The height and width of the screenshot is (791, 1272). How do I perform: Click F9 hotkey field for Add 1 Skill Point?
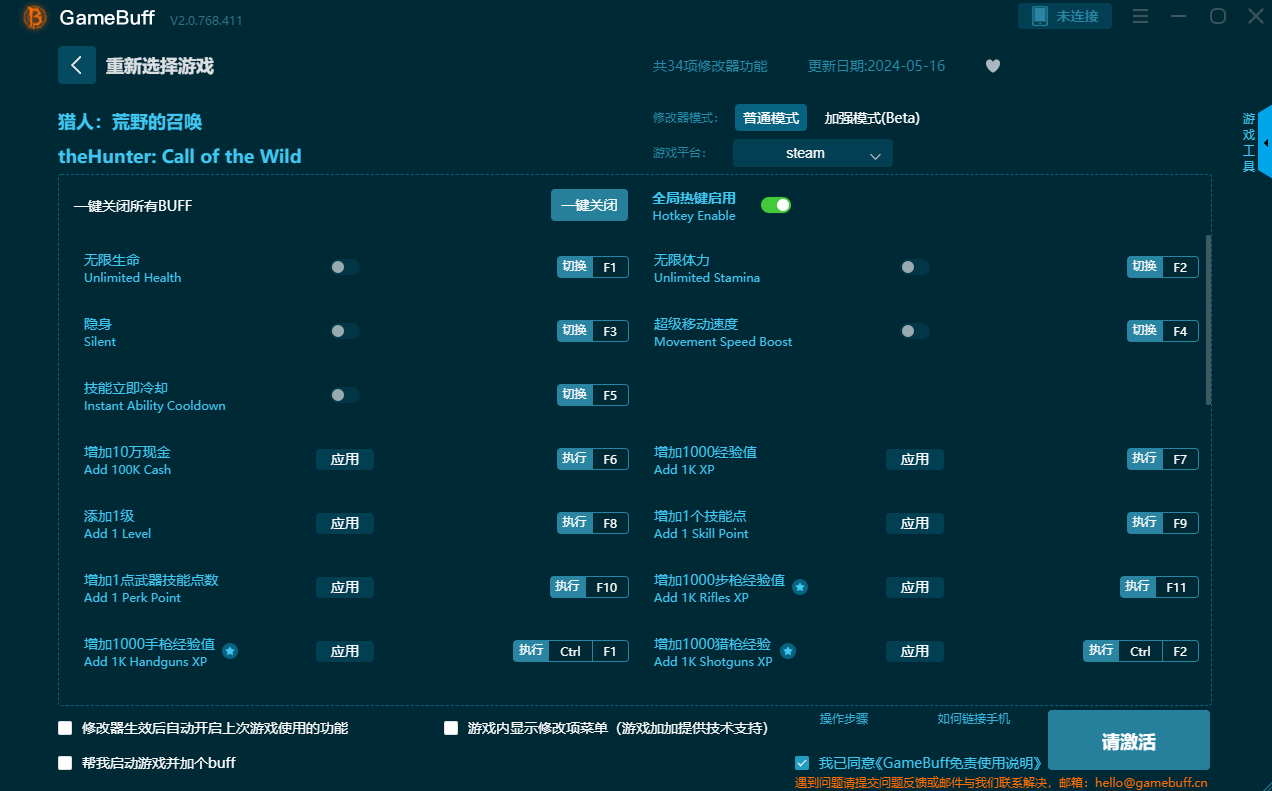1180,523
